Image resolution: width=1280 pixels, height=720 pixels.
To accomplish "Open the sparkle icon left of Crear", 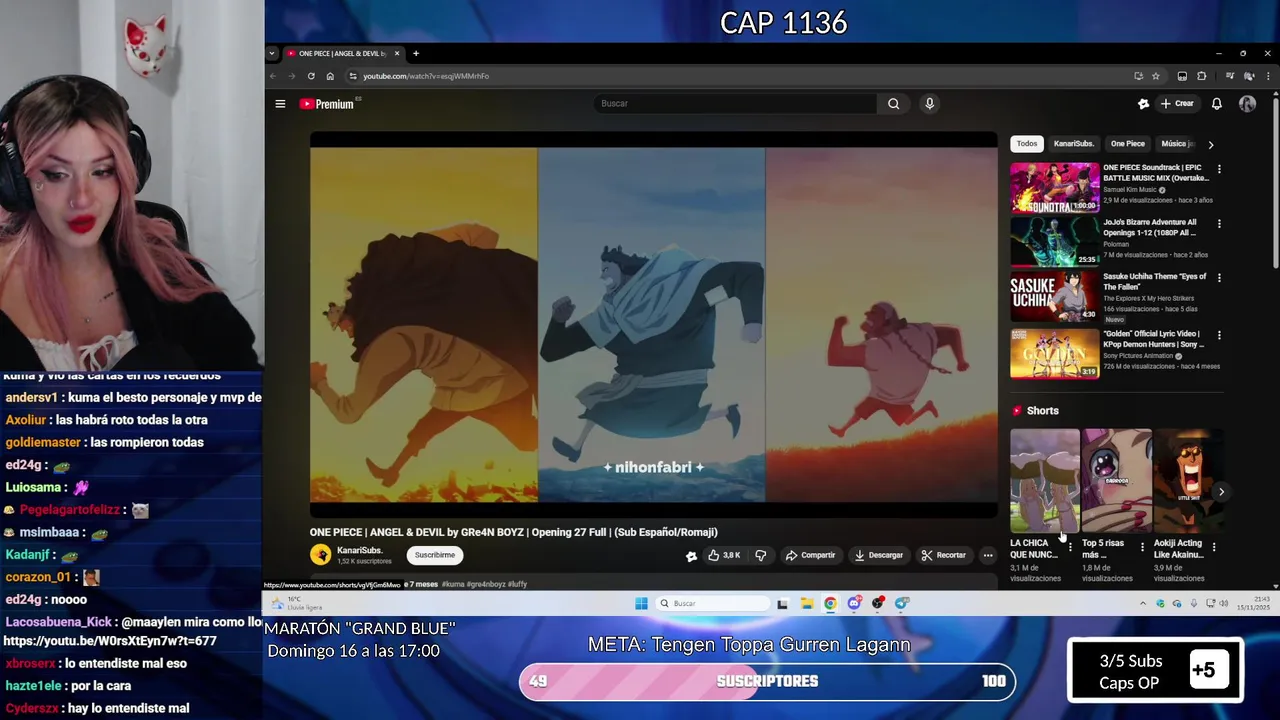I will [x=1144, y=104].
